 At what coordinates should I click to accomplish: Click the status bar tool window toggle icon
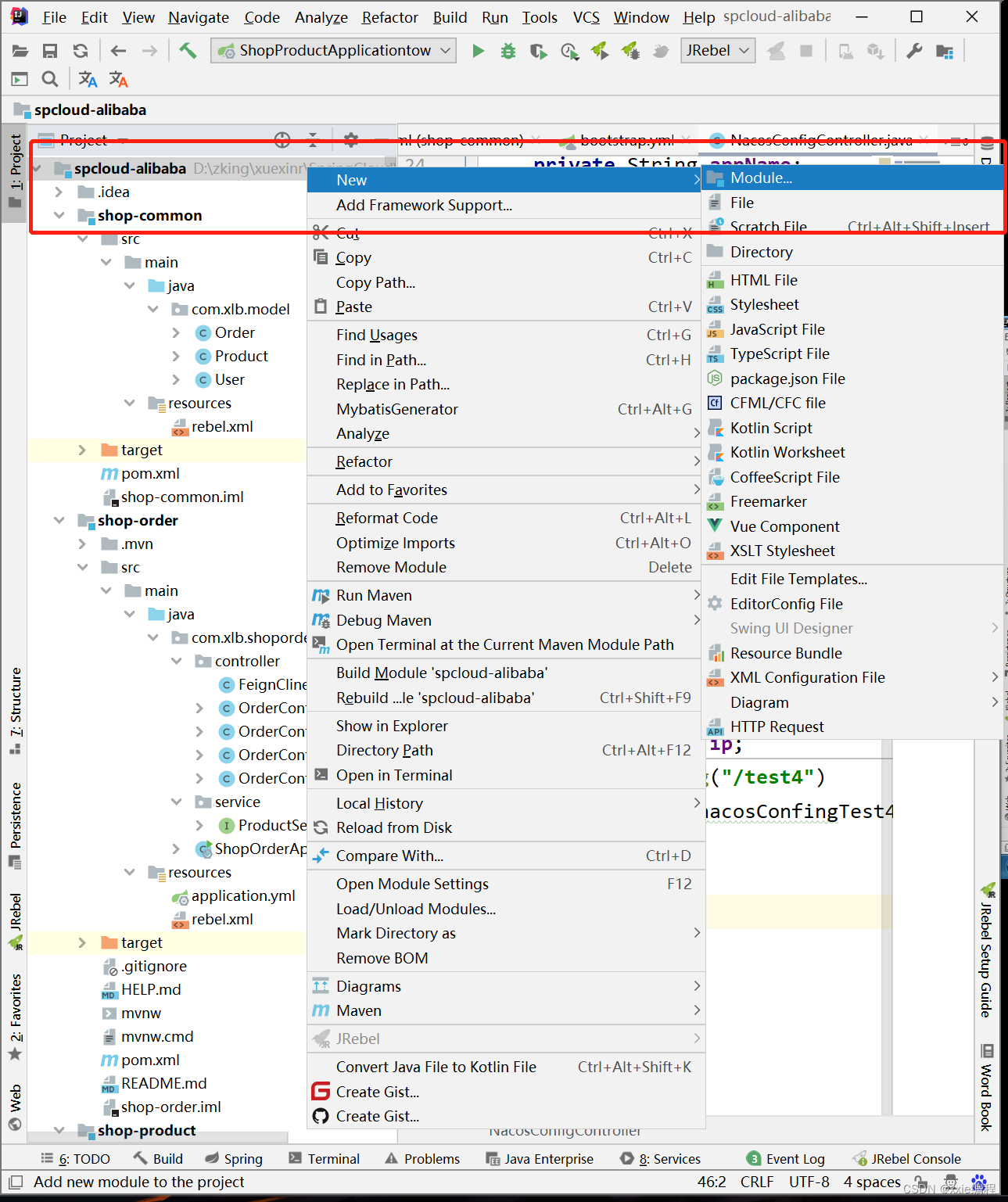coord(16,1182)
